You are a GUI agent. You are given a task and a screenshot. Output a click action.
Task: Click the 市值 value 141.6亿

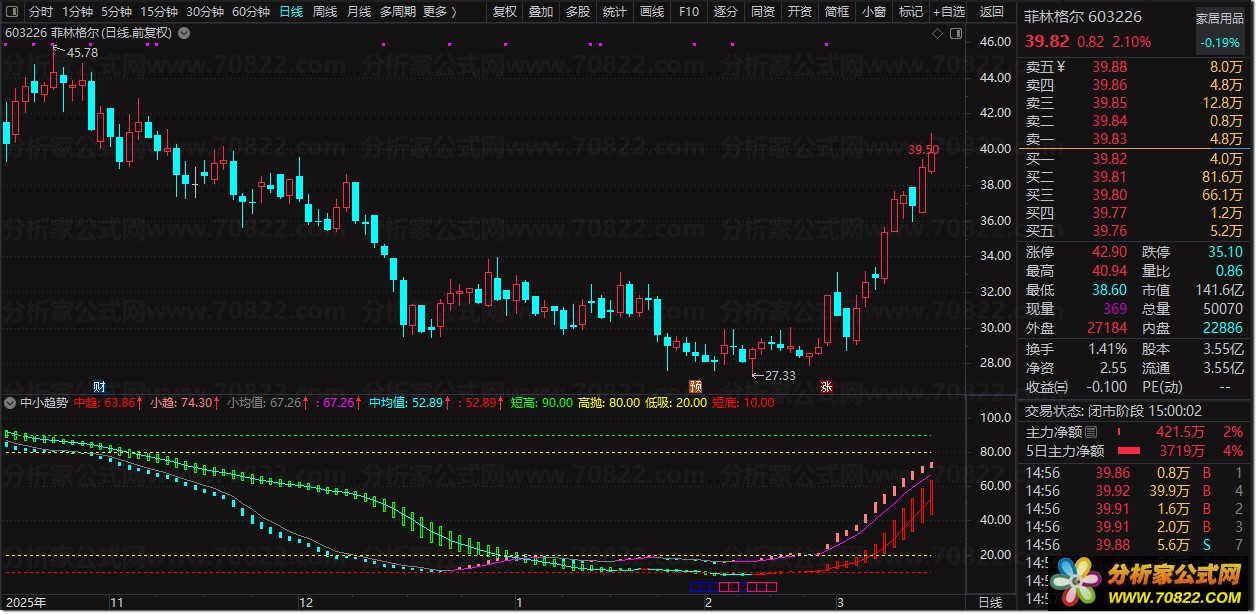1220,290
